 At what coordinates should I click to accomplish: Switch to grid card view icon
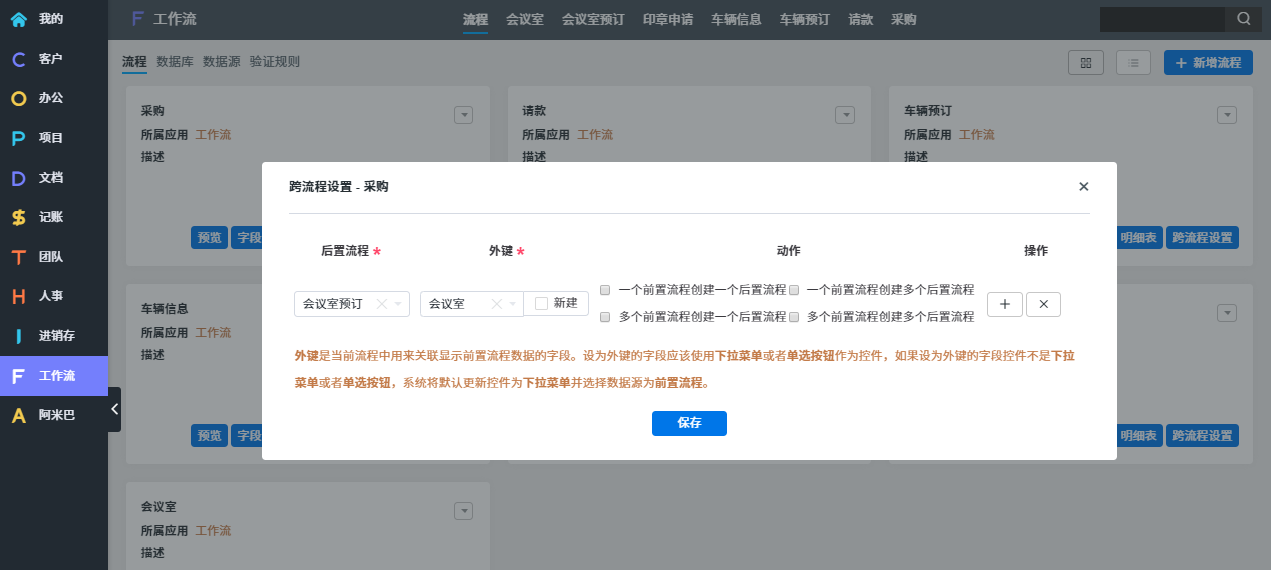1085,62
